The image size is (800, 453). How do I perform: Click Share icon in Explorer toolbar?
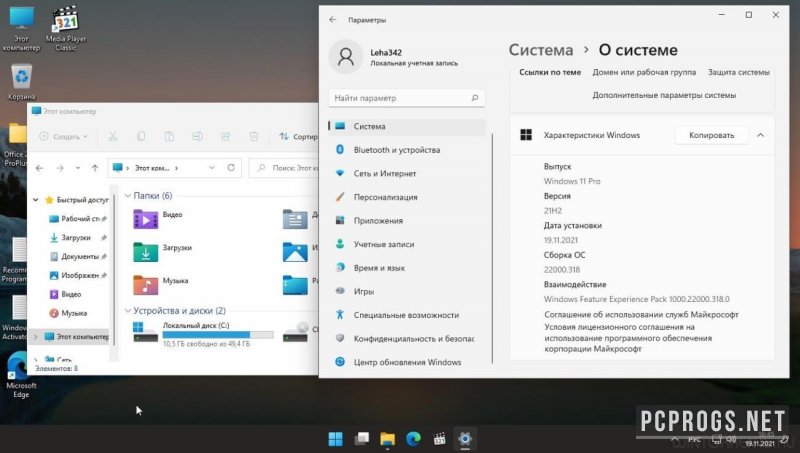tap(226, 136)
